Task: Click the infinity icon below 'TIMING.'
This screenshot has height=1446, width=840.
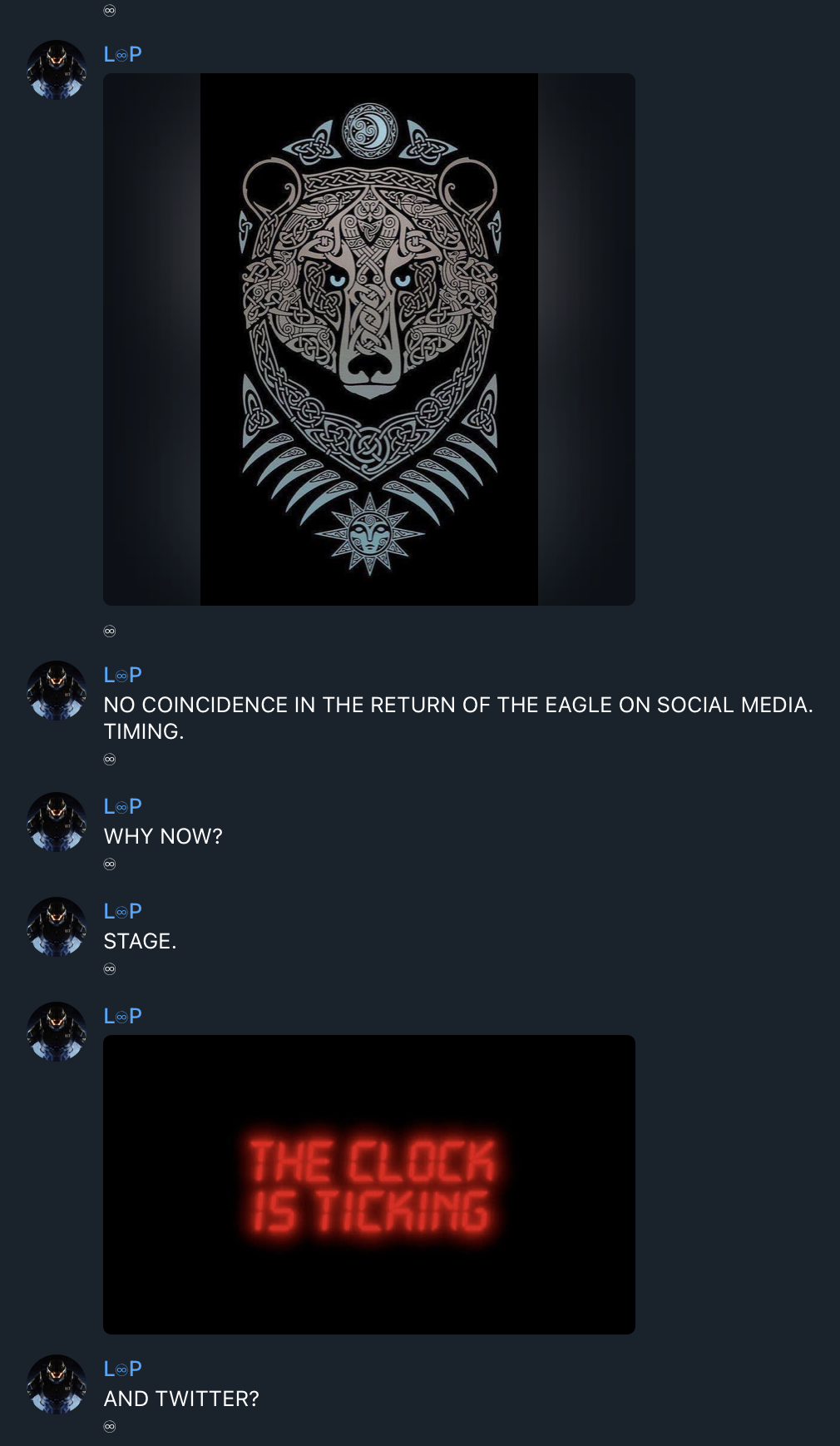Action: click(110, 760)
